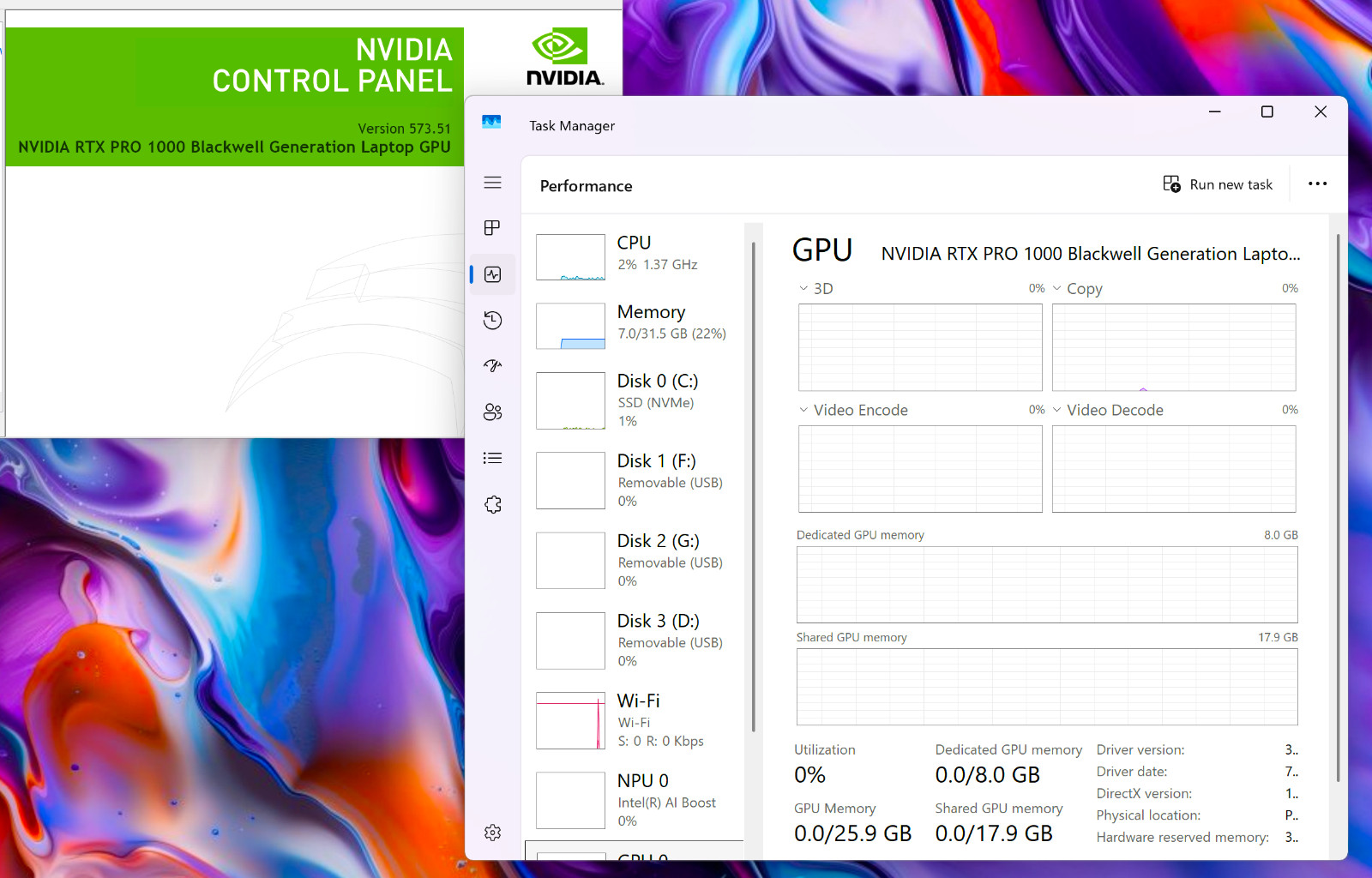Image resolution: width=1372 pixels, height=878 pixels.
Task: Open the 3D engine graph dropdown
Action: pyautogui.click(x=815, y=289)
